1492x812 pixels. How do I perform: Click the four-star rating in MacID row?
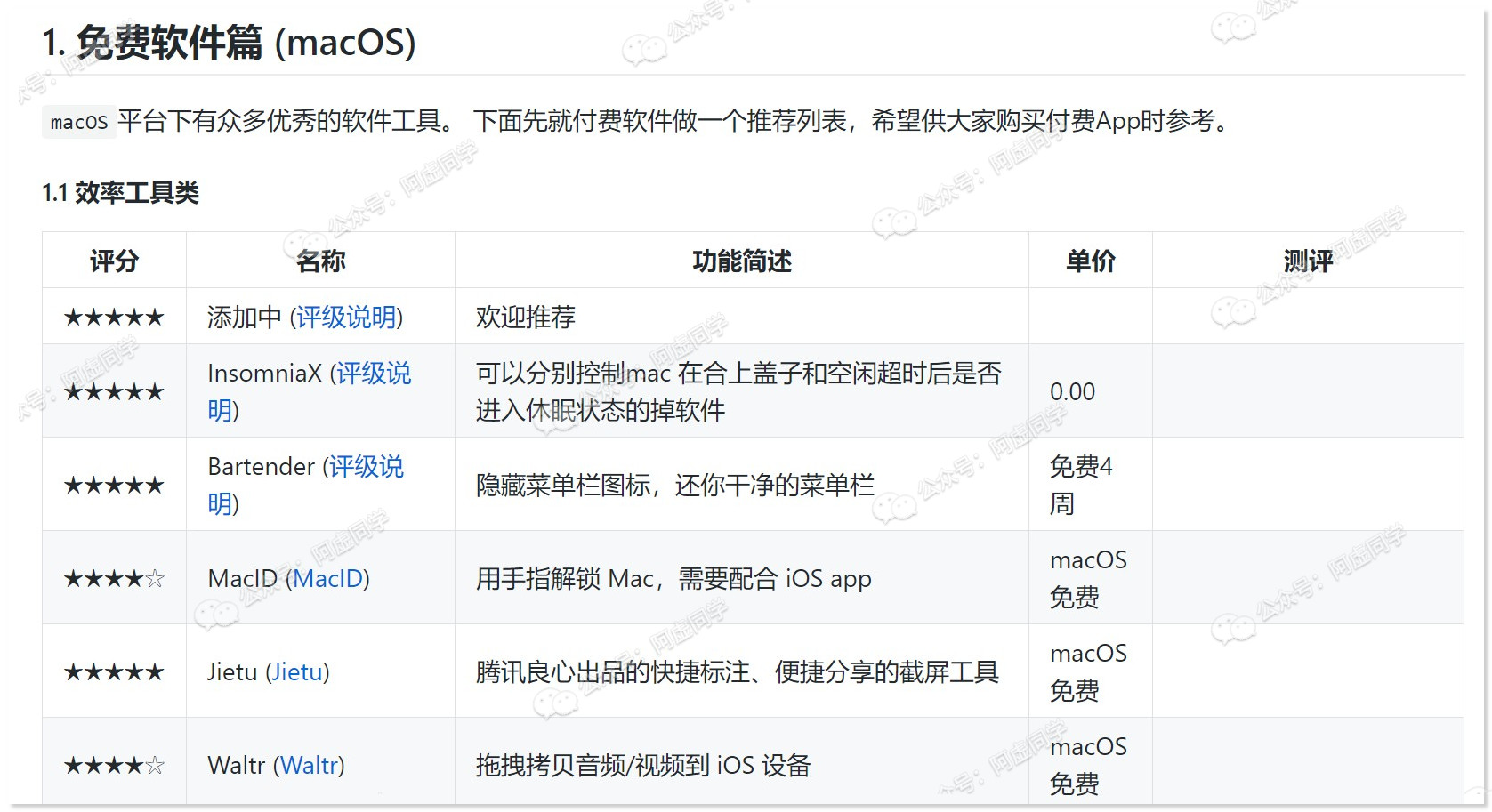pos(114,579)
